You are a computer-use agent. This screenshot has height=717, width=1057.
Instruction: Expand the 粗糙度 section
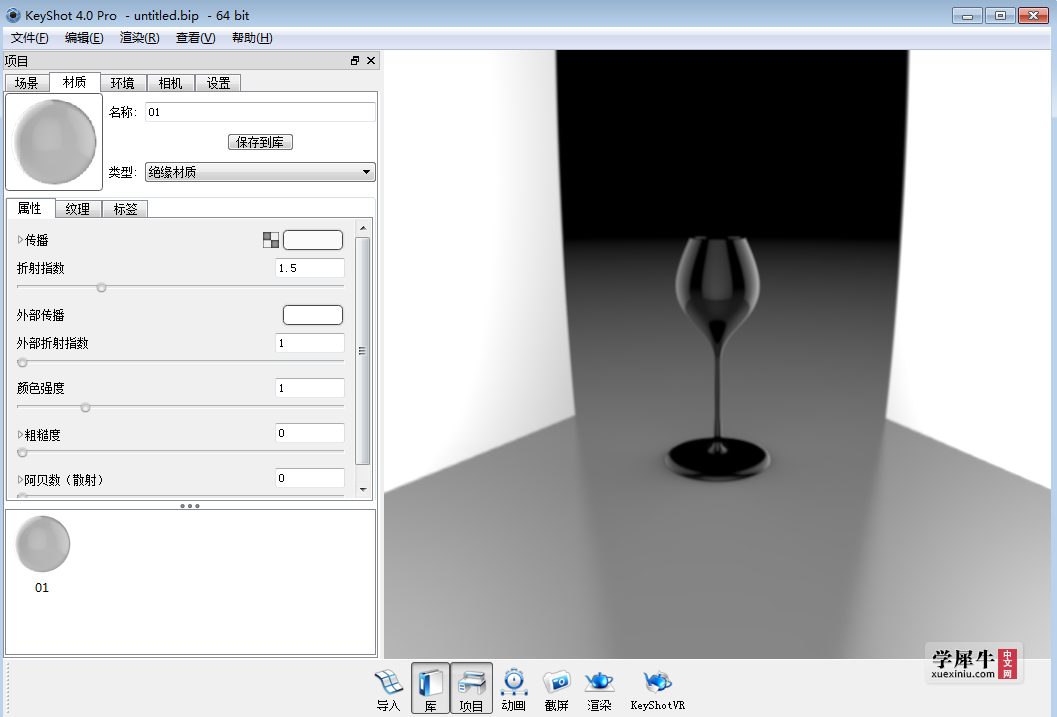pos(20,435)
